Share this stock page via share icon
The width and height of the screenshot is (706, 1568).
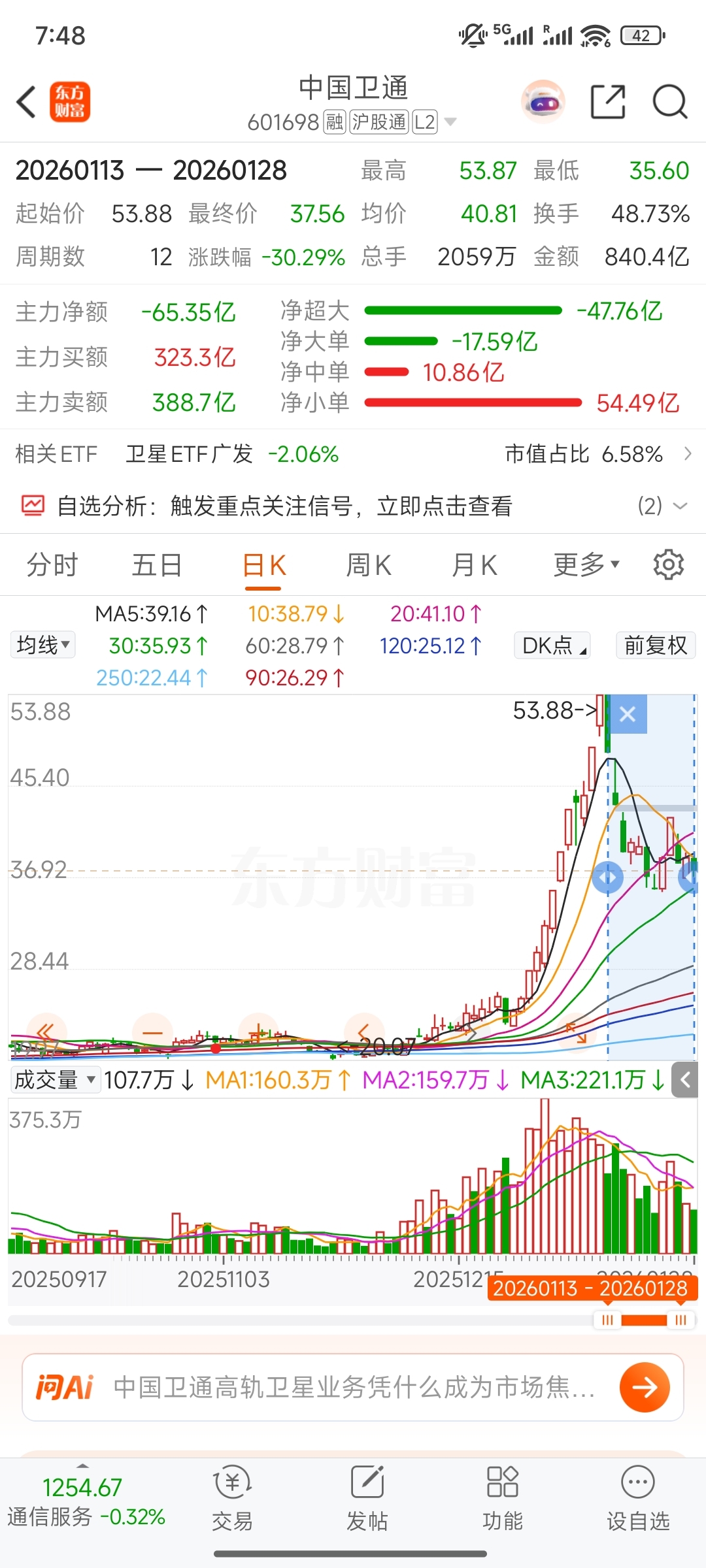(608, 102)
